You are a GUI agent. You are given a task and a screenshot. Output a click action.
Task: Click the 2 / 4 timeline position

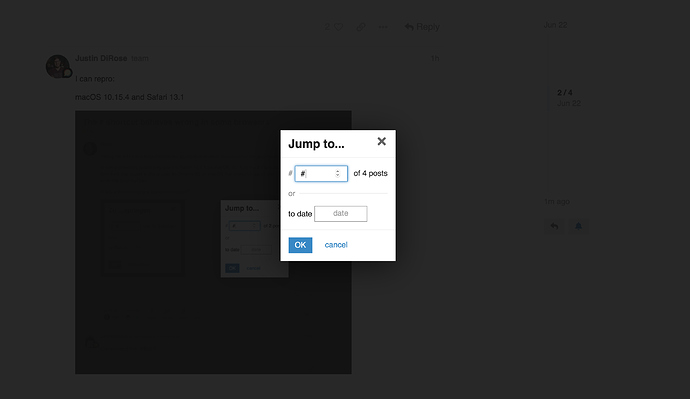point(565,92)
